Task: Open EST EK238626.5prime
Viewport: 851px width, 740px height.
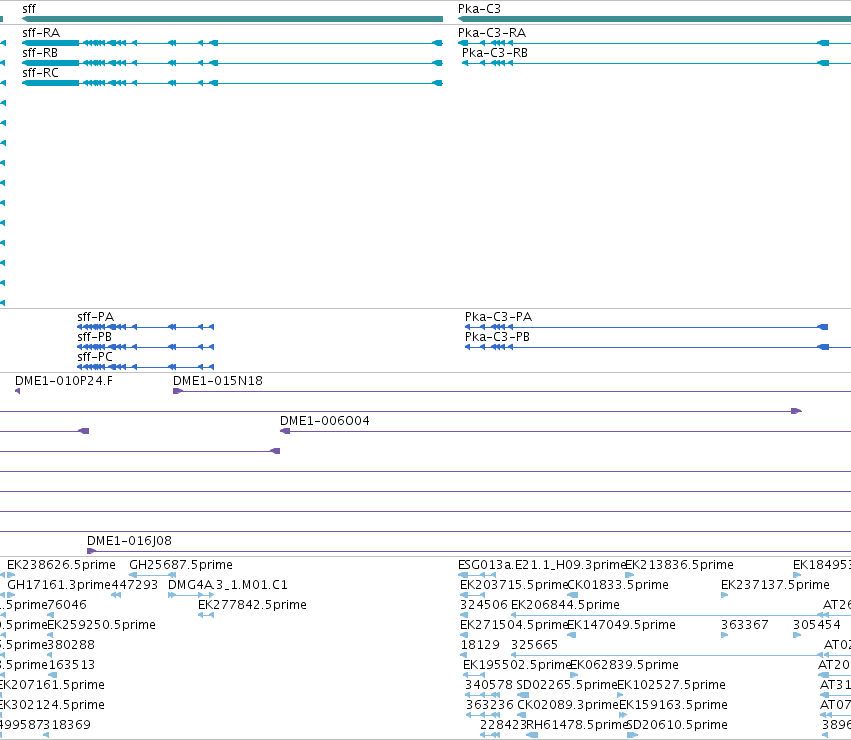Action: tap(61, 565)
